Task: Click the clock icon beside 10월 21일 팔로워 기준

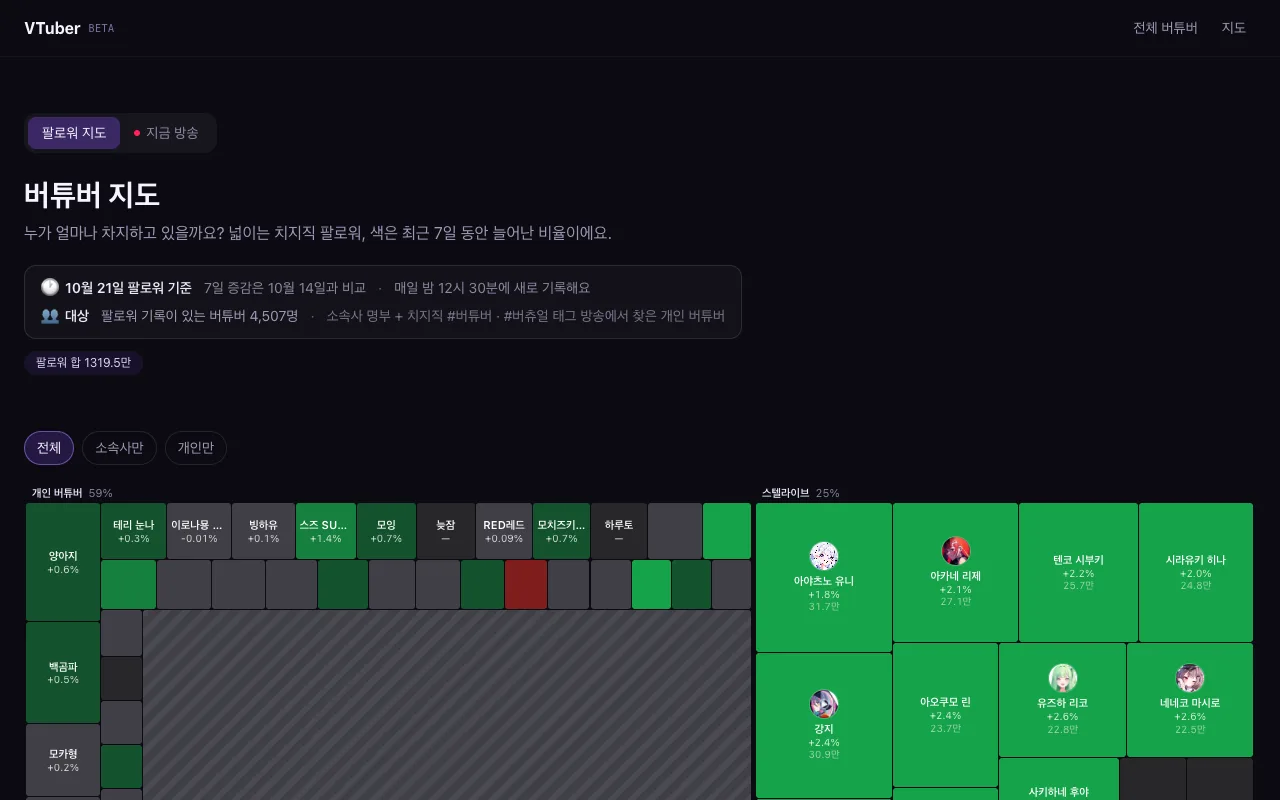Action: 50,287
